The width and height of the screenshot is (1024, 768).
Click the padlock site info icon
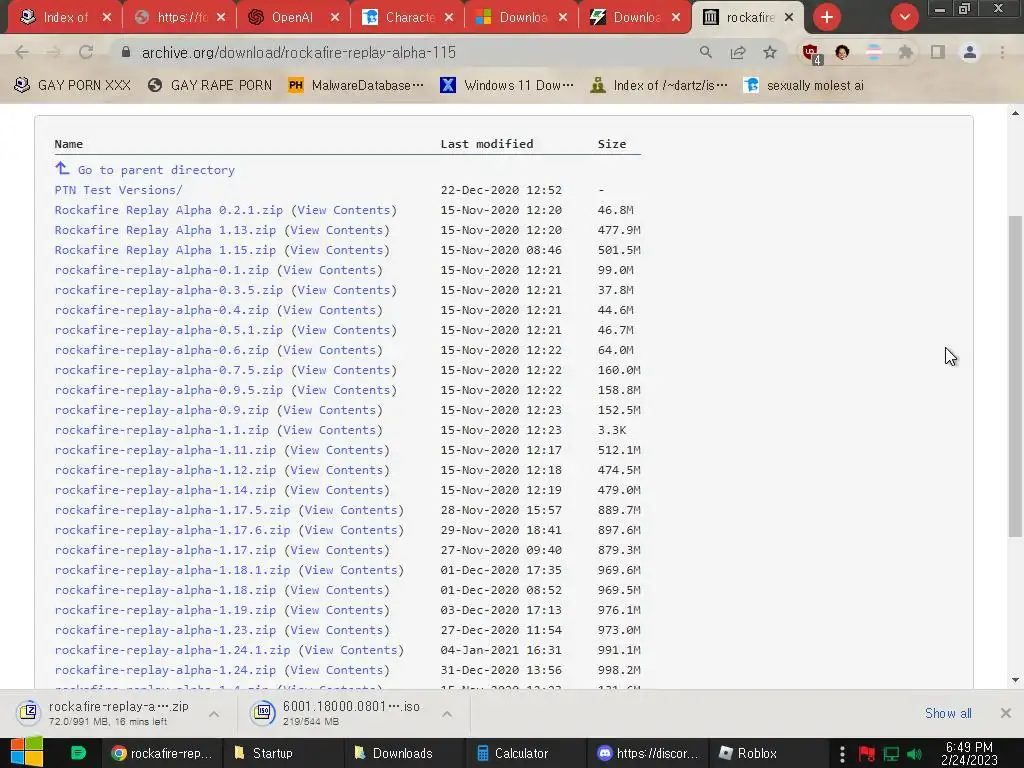(x=126, y=52)
